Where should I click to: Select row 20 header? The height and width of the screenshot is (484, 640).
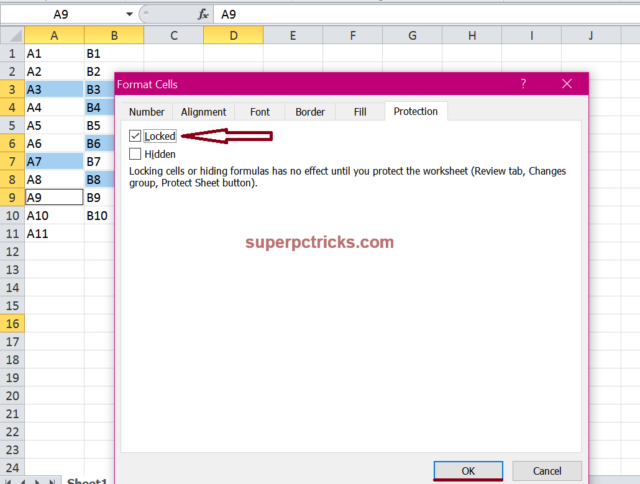(12, 396)
